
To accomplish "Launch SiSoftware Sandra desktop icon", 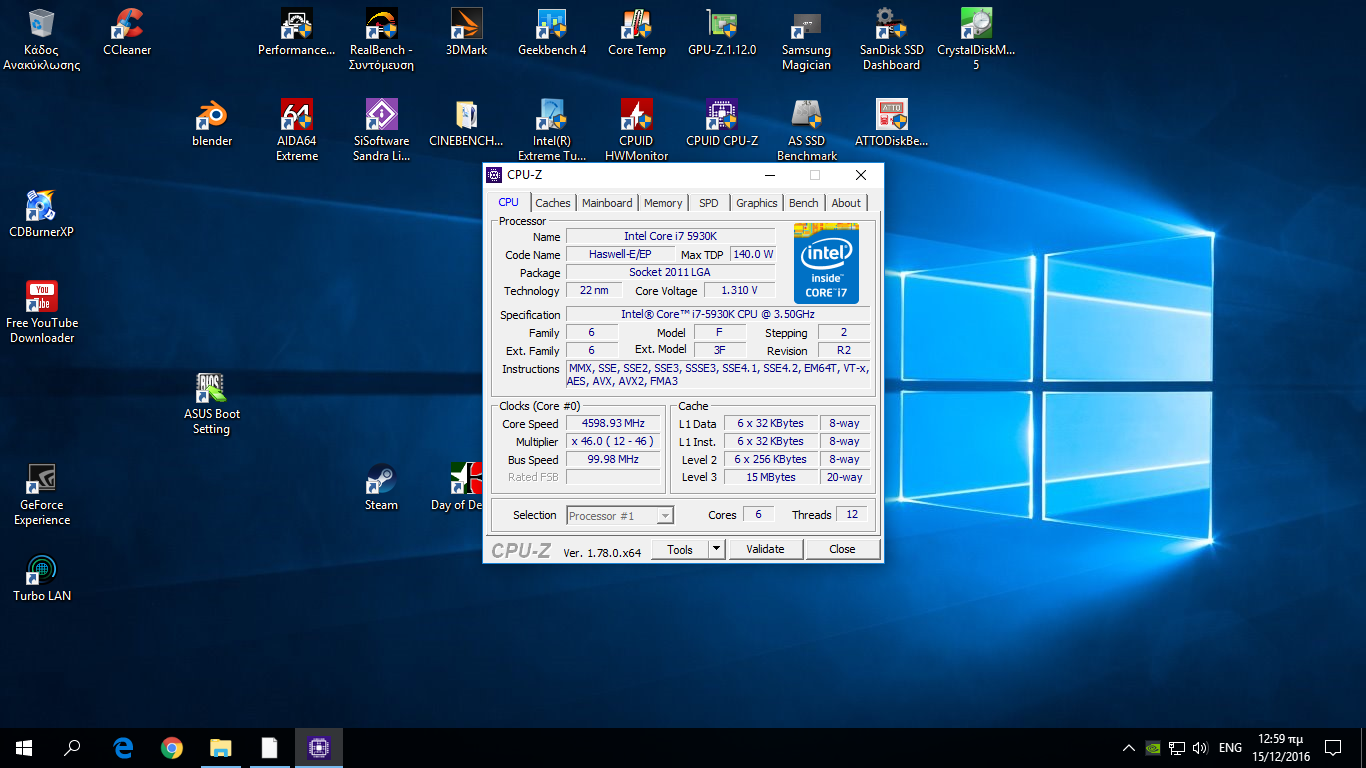I will [x=381, y=131].
